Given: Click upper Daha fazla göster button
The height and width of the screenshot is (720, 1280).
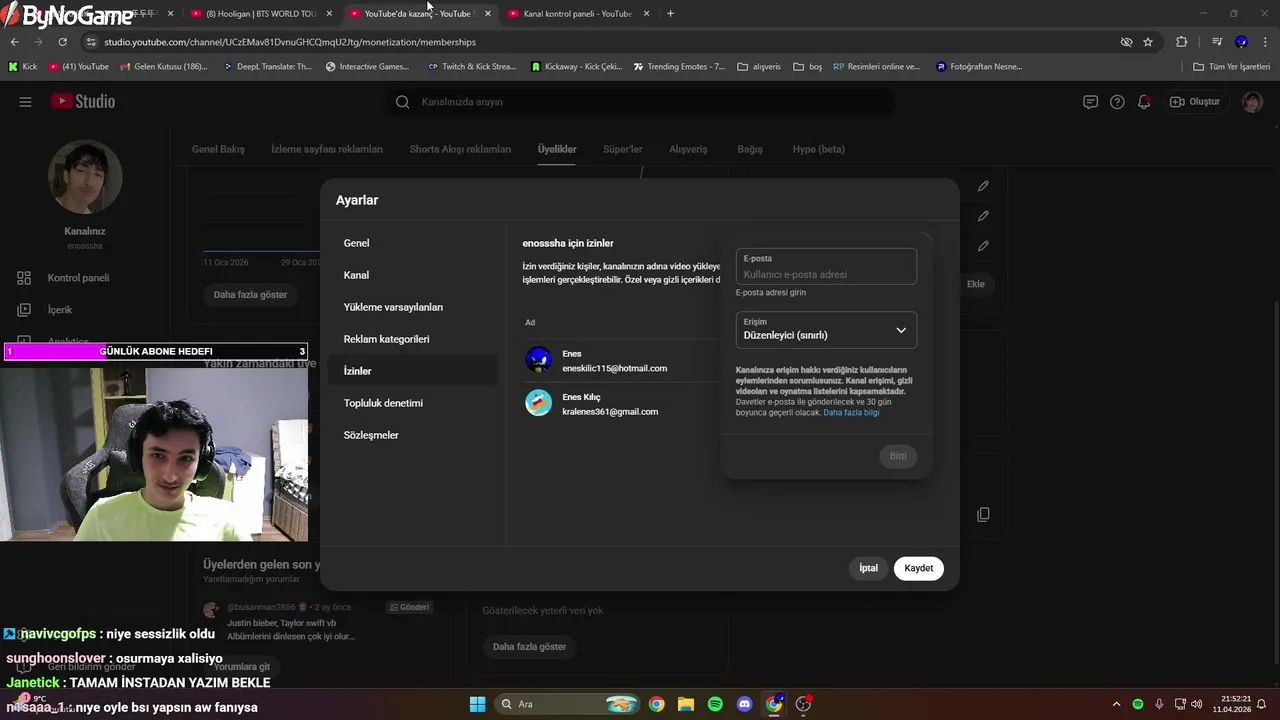Looking at the screenshot, I should click(x=250, y=295).
